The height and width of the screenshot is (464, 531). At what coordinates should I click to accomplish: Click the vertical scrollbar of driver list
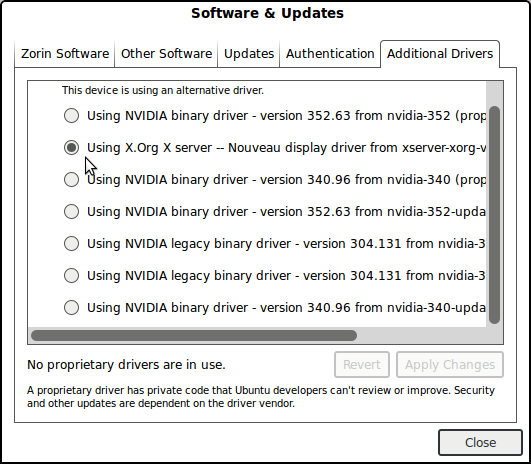point(494,215)
